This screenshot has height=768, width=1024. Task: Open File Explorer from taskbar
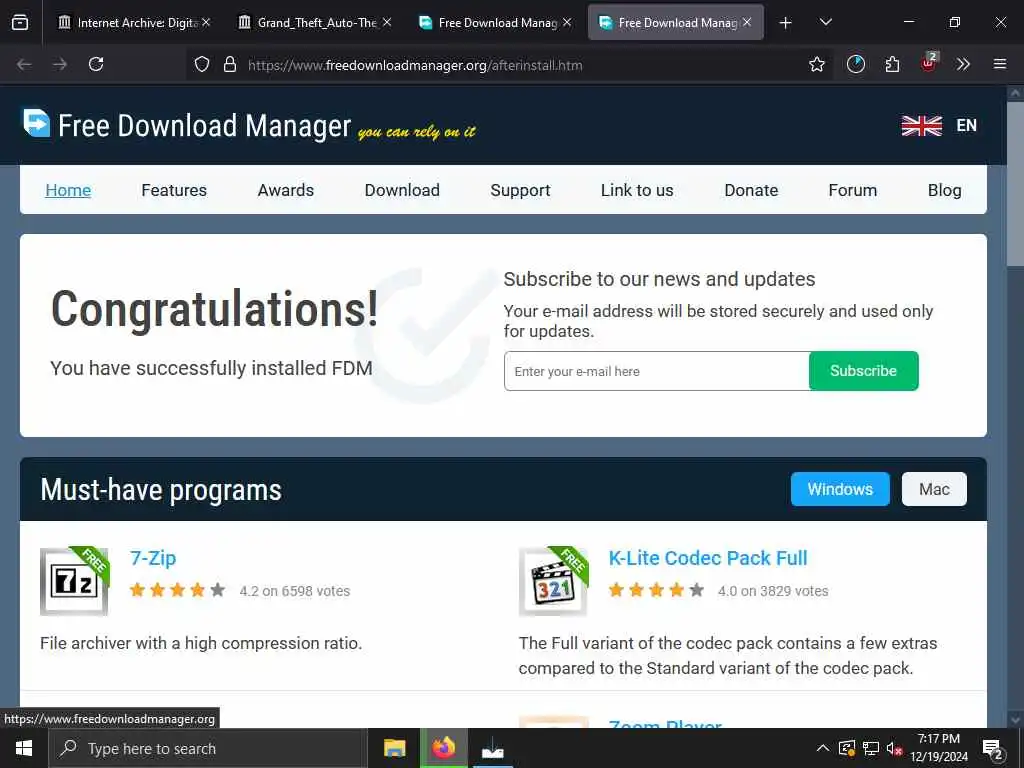click(394, 748)
